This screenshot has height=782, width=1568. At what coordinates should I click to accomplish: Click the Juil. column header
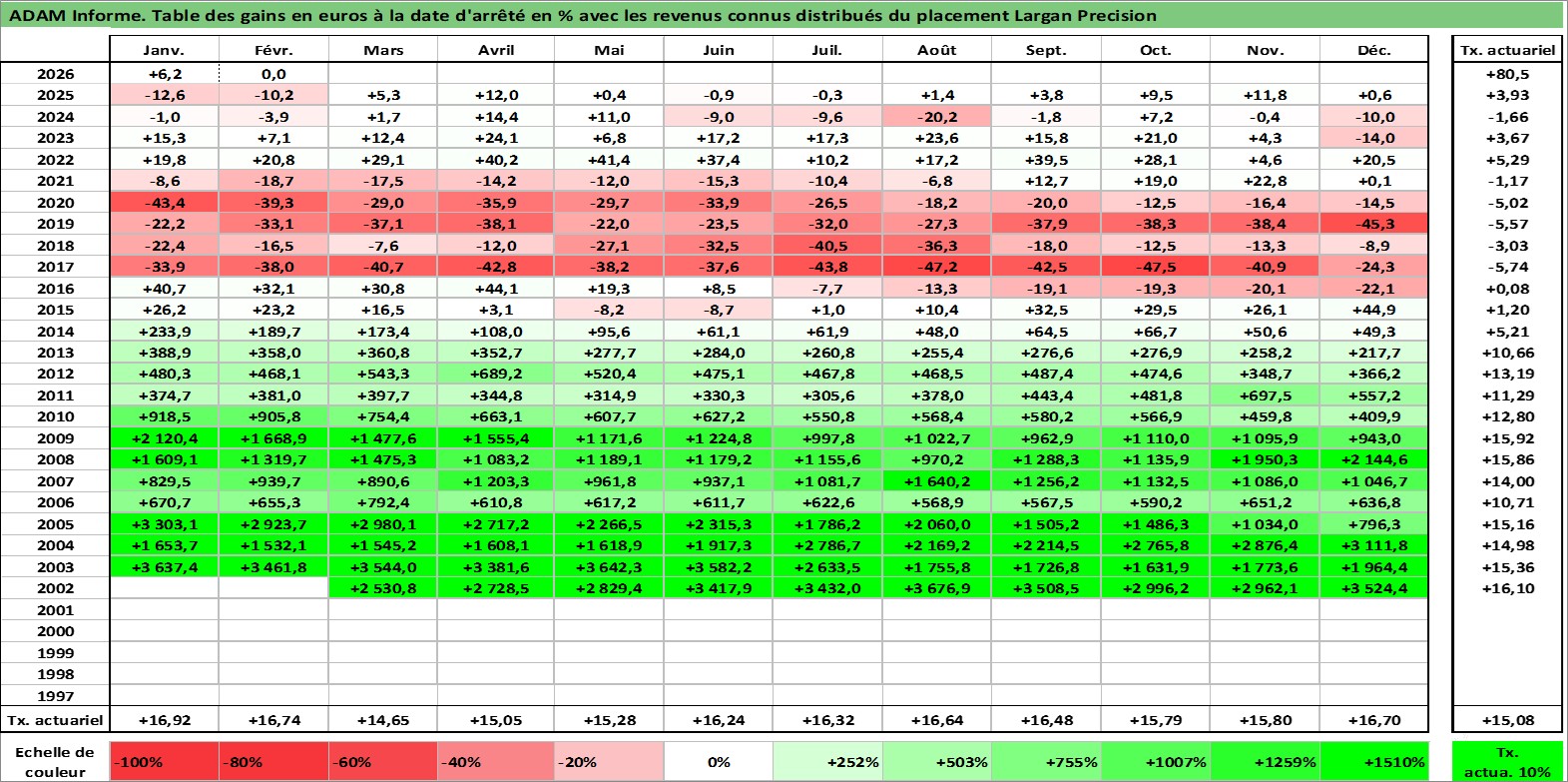tap(826, 50)
